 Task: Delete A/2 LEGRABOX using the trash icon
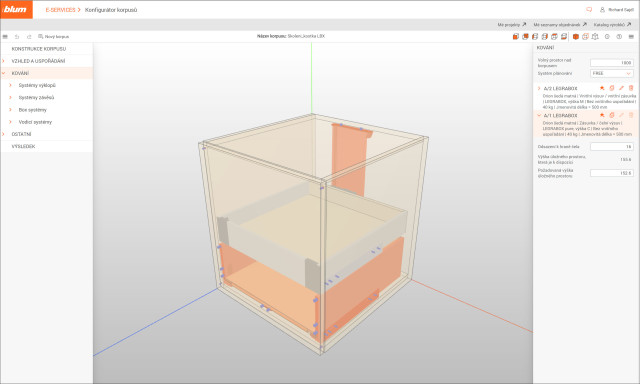pos(631,88)
